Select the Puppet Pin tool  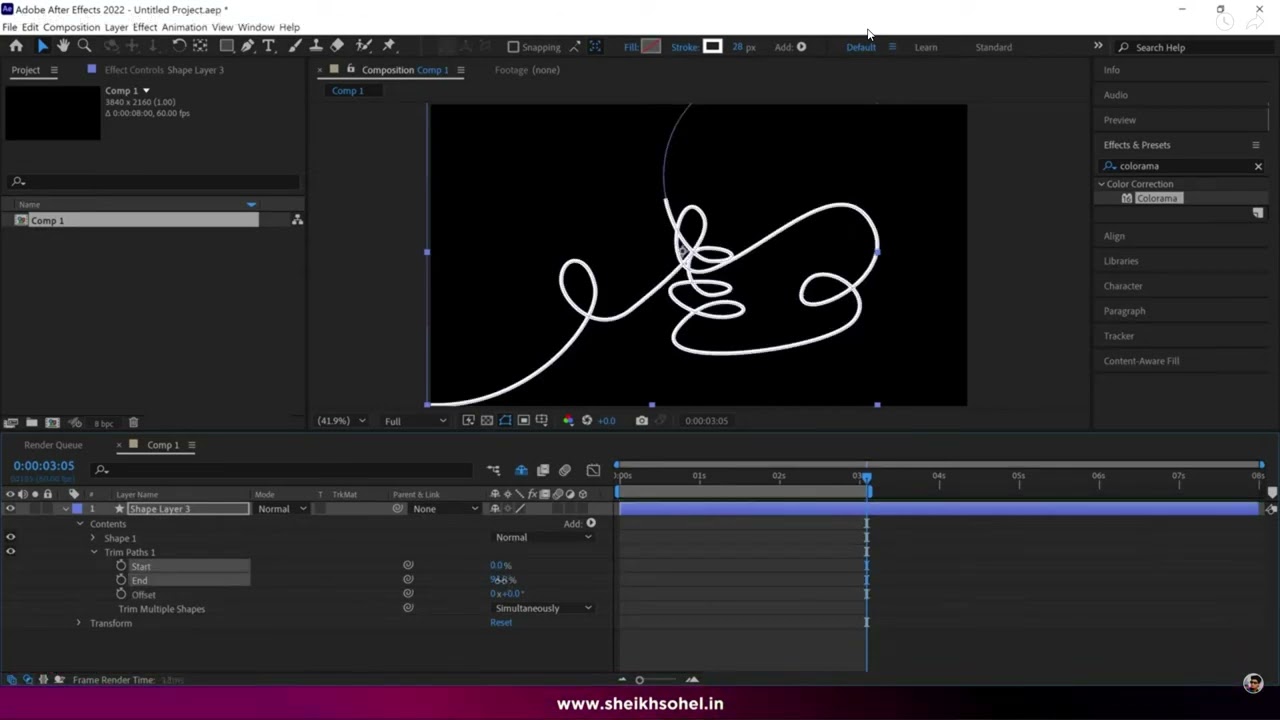[389, 46]
